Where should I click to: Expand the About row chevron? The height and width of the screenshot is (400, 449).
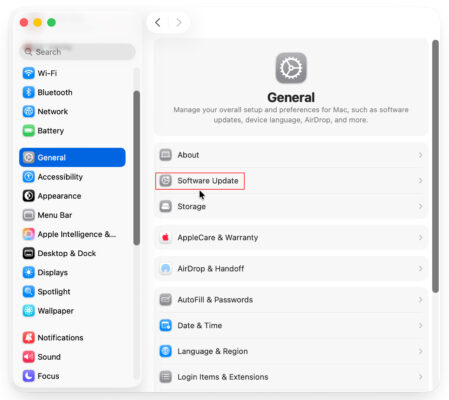pos(420,155)
